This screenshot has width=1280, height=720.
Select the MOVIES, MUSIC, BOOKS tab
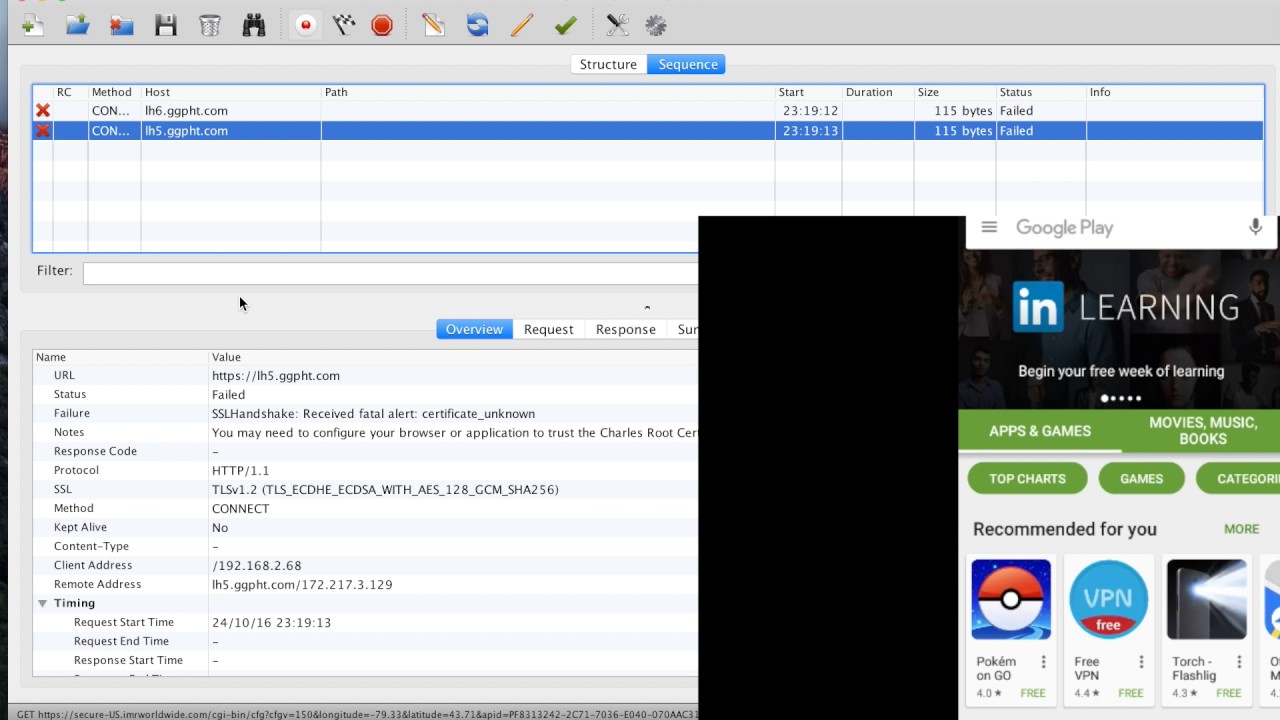click(x=1202, y=431)
